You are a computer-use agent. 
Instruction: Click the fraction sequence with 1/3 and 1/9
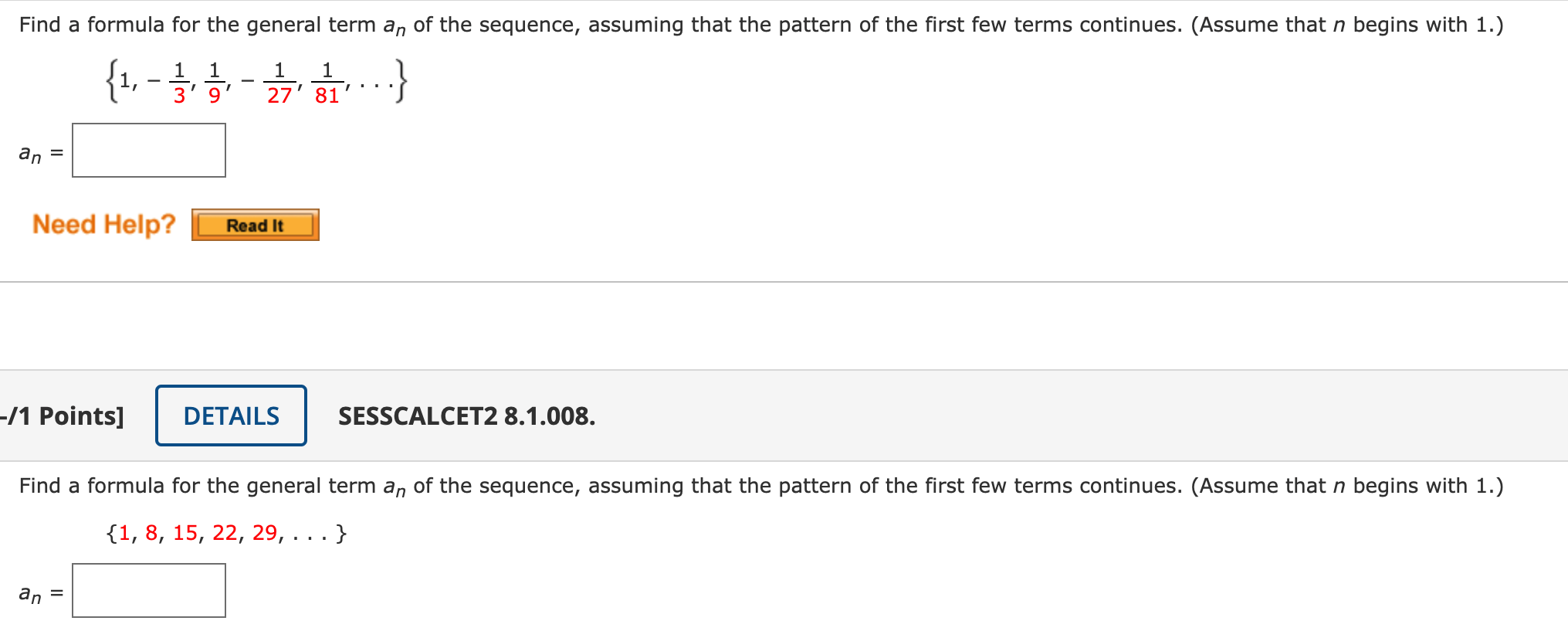pos(255,80)
